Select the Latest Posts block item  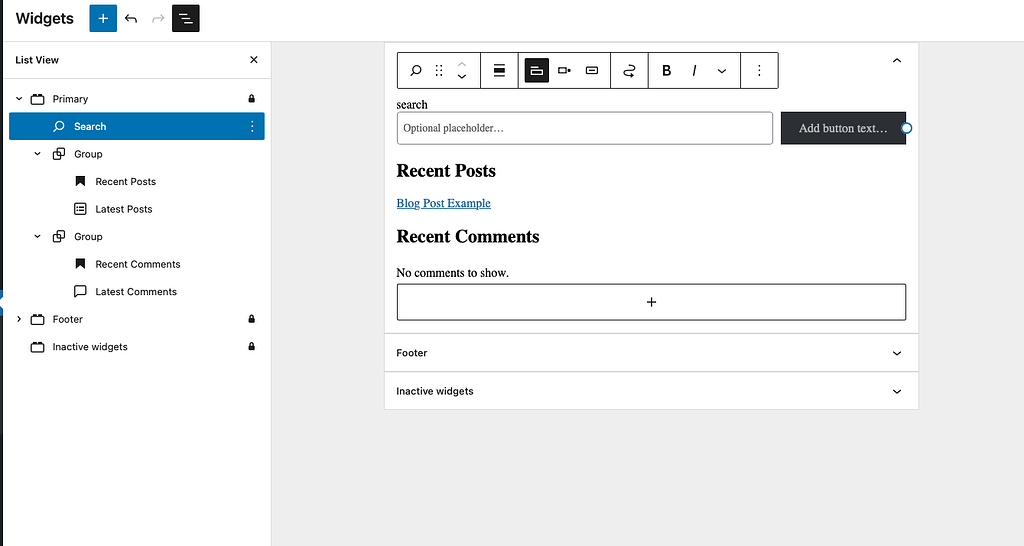click(123, 209)
